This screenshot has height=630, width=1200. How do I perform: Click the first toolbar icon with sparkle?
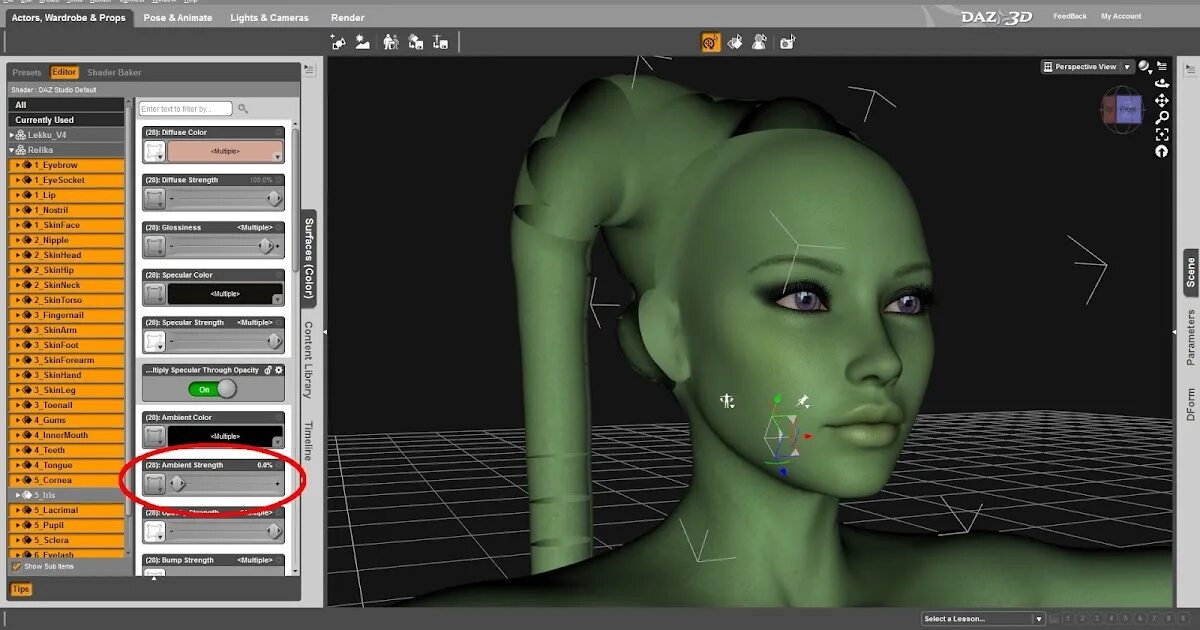339,42
